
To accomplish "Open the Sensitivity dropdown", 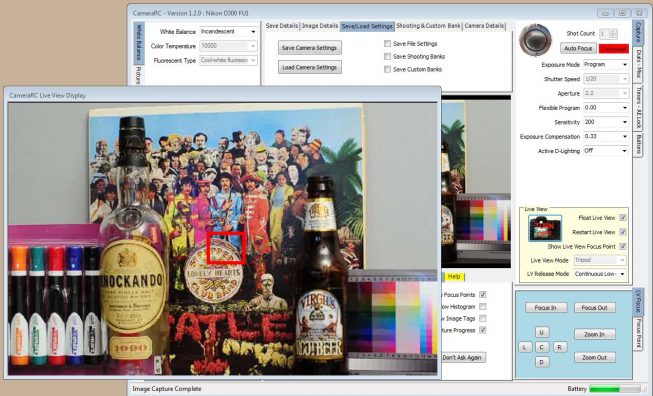I will [x=606, y=122].
